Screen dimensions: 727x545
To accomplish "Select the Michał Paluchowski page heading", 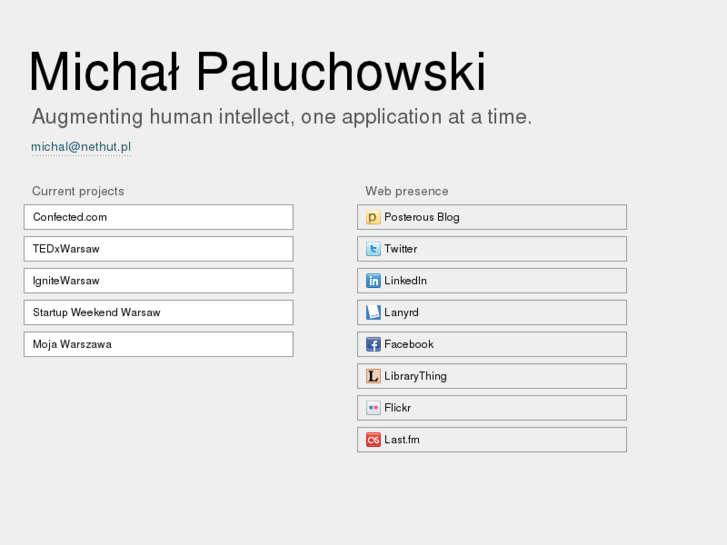I will coord(258,72).
